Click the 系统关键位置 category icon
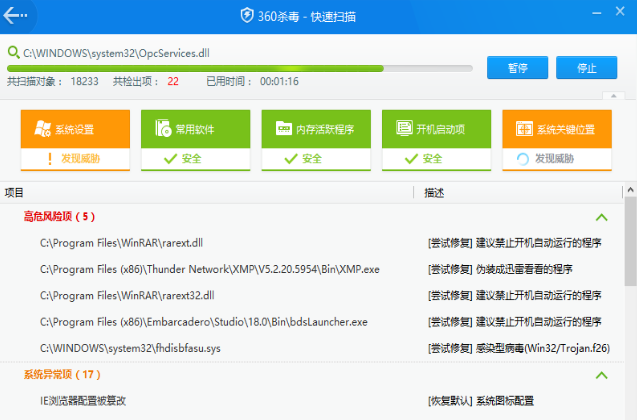 [x=524, y=129]
